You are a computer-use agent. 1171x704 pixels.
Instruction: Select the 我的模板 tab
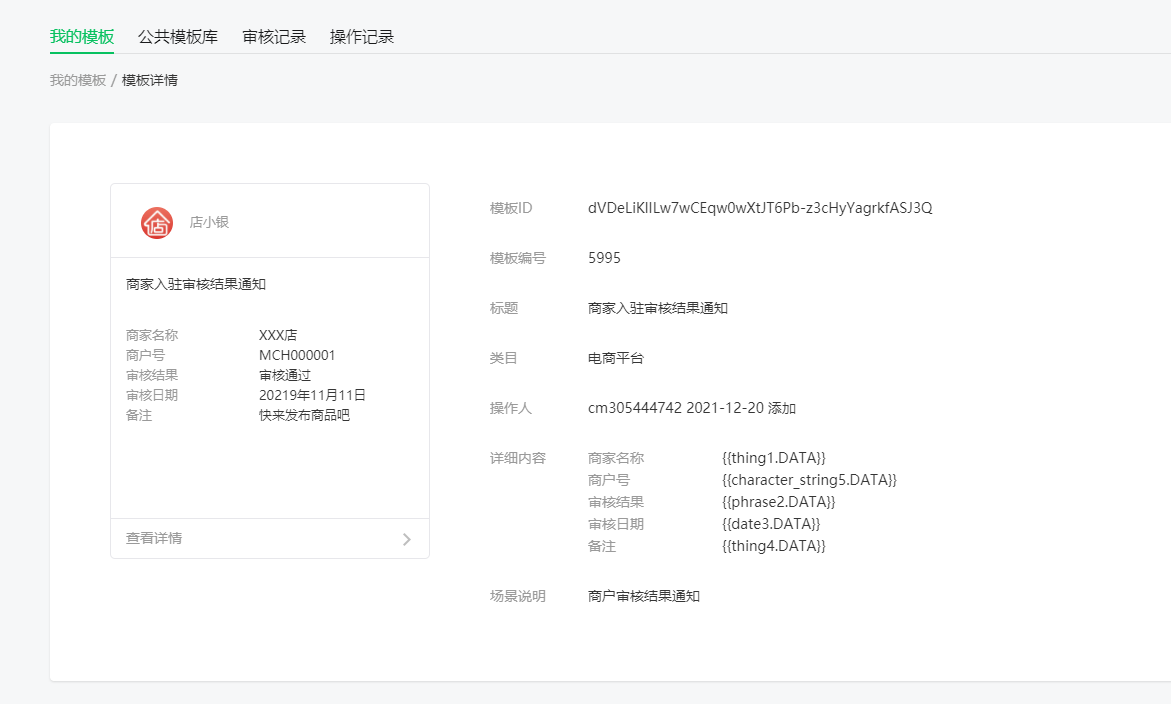pyautogui.click(x=81, y=35)
